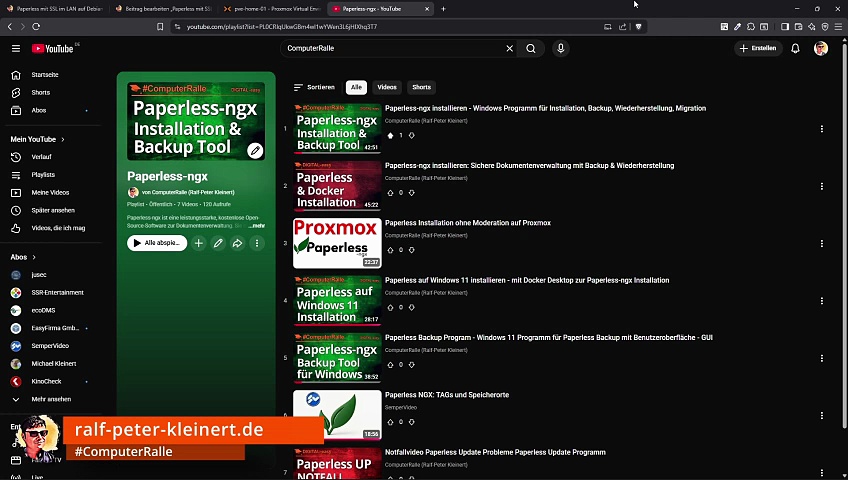This screenshot has width=848, height=480.
Task: Open the notifications bell
Action: (x=795, y=49)
